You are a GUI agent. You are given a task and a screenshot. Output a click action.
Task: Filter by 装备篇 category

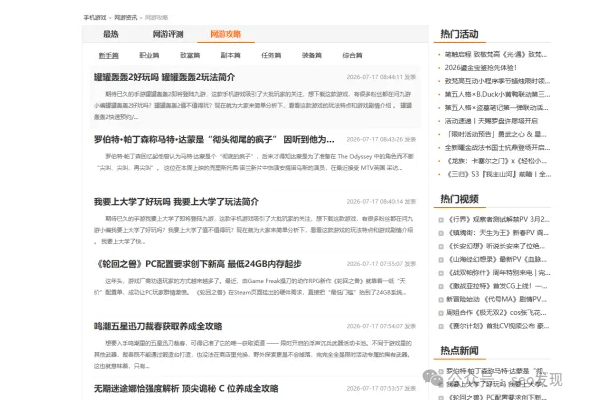point(312,55)
